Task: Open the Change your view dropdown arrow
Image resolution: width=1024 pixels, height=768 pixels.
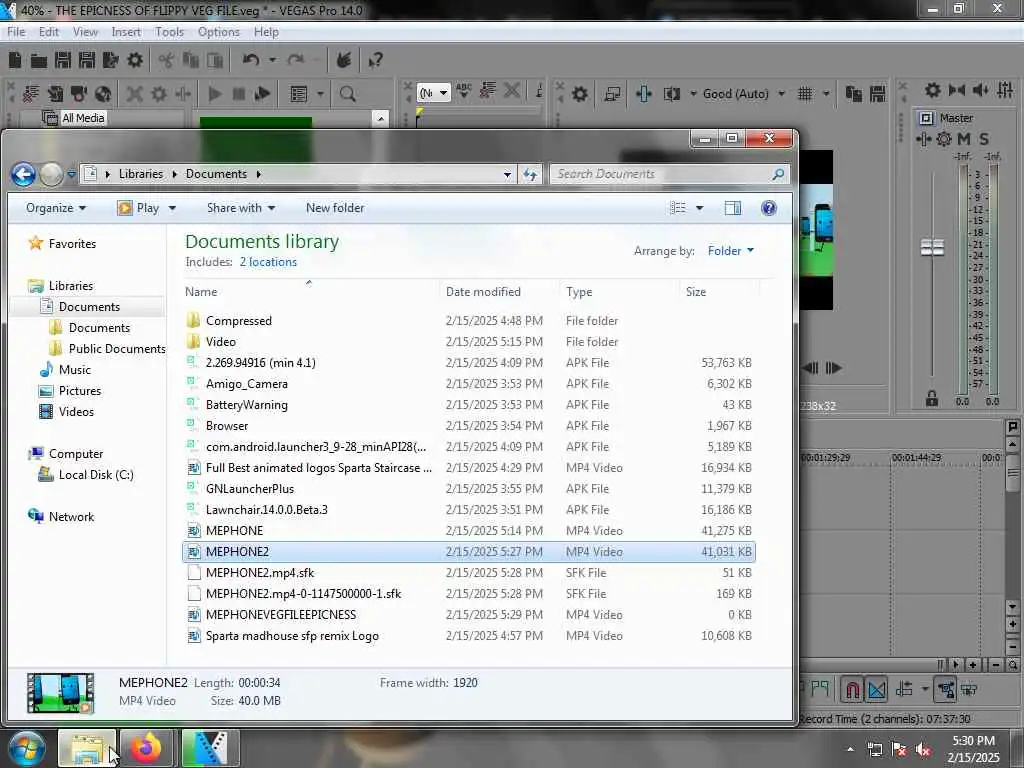Action: click(x=699, y=208)
